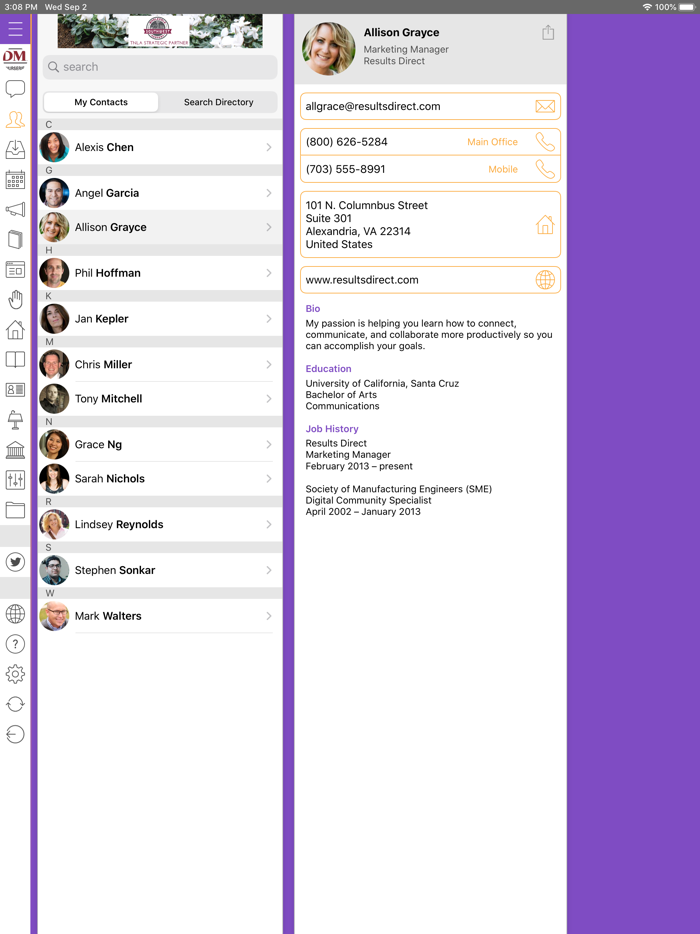Tap the globe icon beside website
Viewport: 700px width, 934px height.
click(545, 280)
